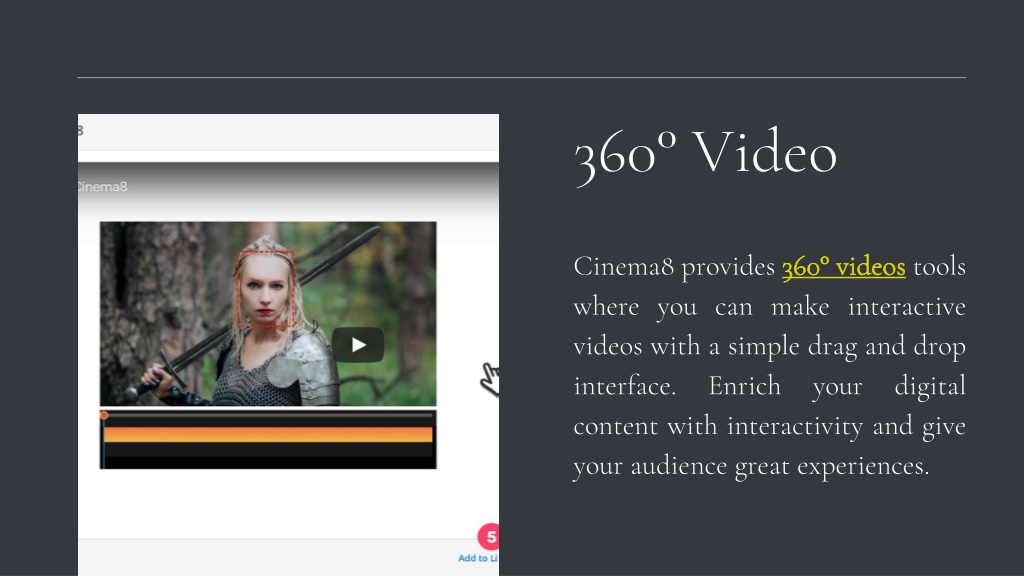Click the warrior video preview image
The image size is (1024, 576).
pos(268,313)
